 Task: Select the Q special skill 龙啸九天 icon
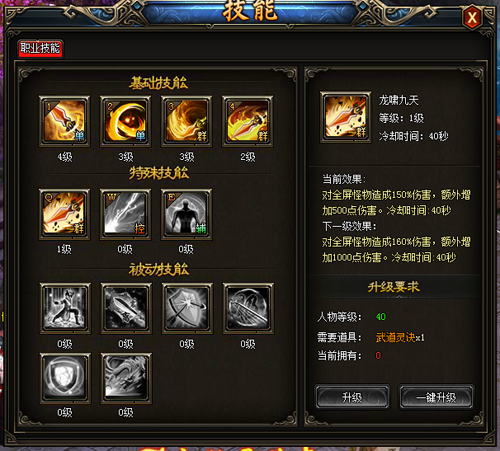[64, 214]
